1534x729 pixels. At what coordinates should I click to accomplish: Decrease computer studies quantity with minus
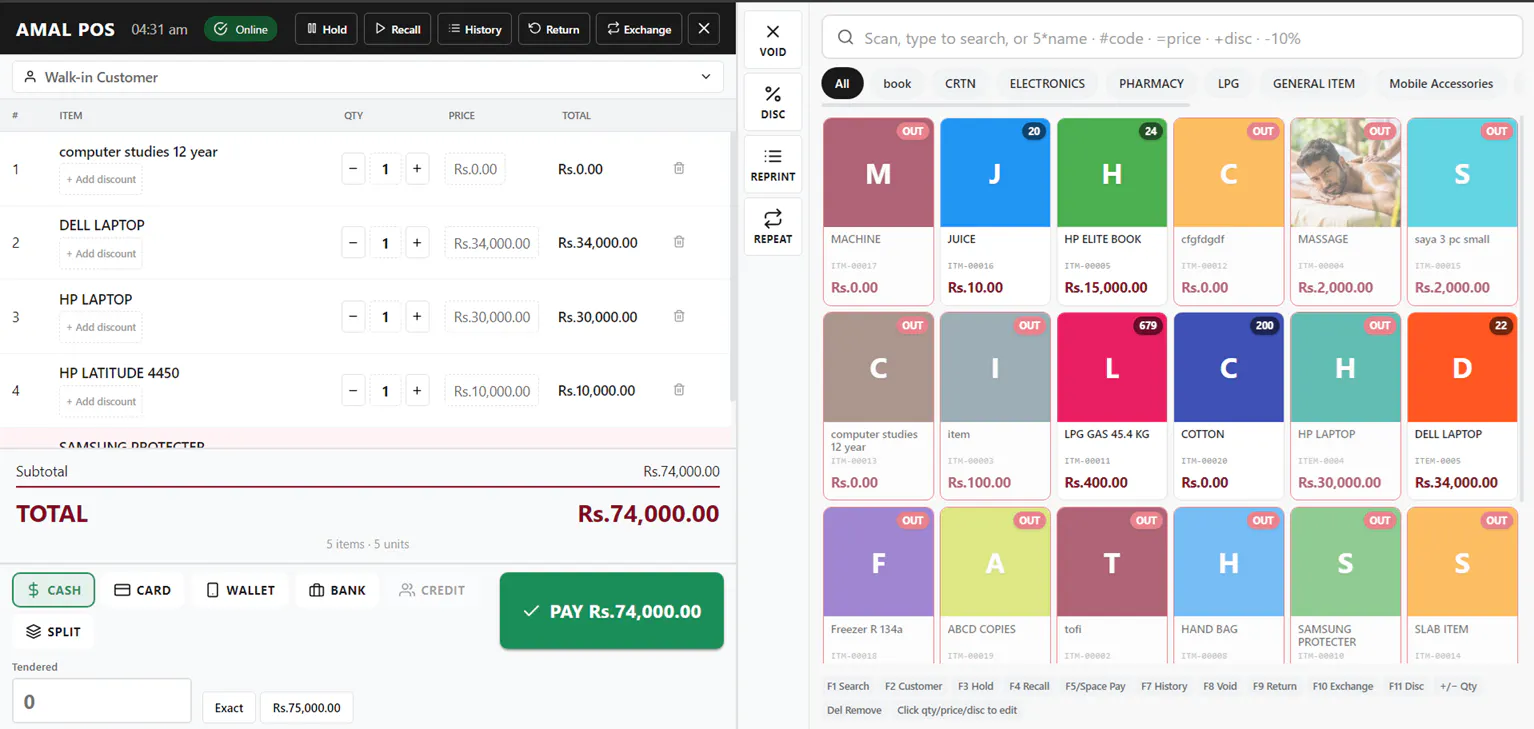point(353,169)
